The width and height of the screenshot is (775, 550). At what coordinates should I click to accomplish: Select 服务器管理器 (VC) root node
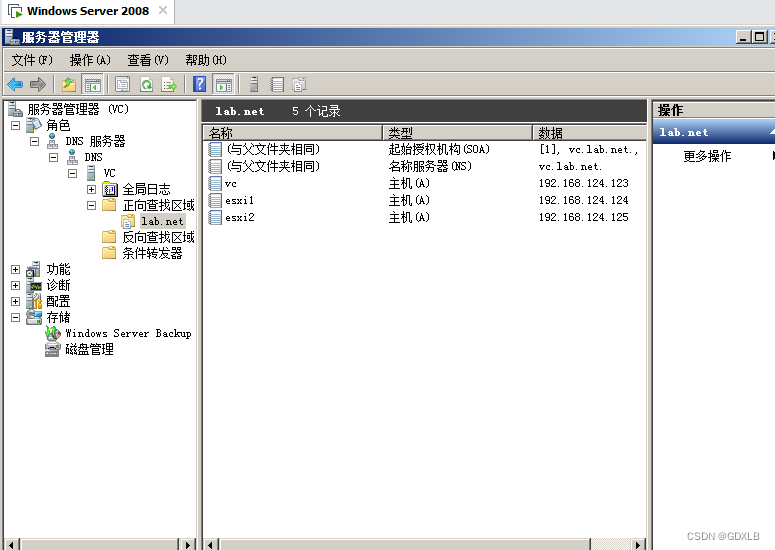pos(78,109)
